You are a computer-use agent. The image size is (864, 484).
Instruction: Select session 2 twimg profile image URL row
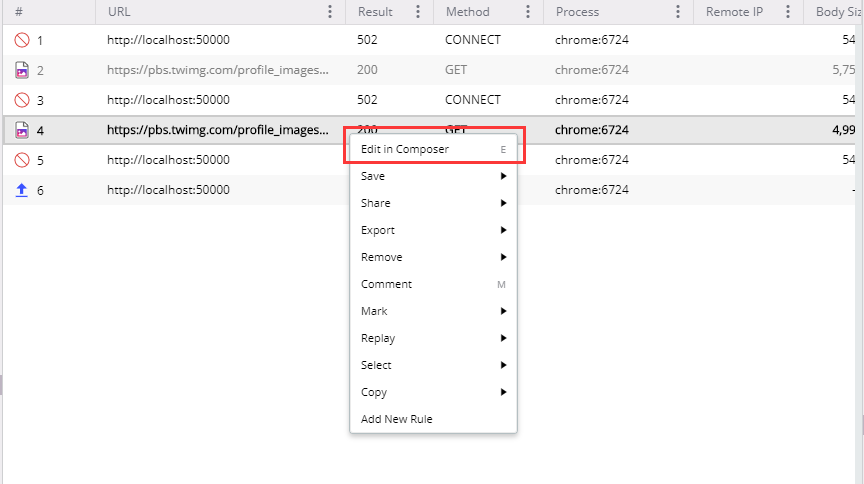coord(217,70)
